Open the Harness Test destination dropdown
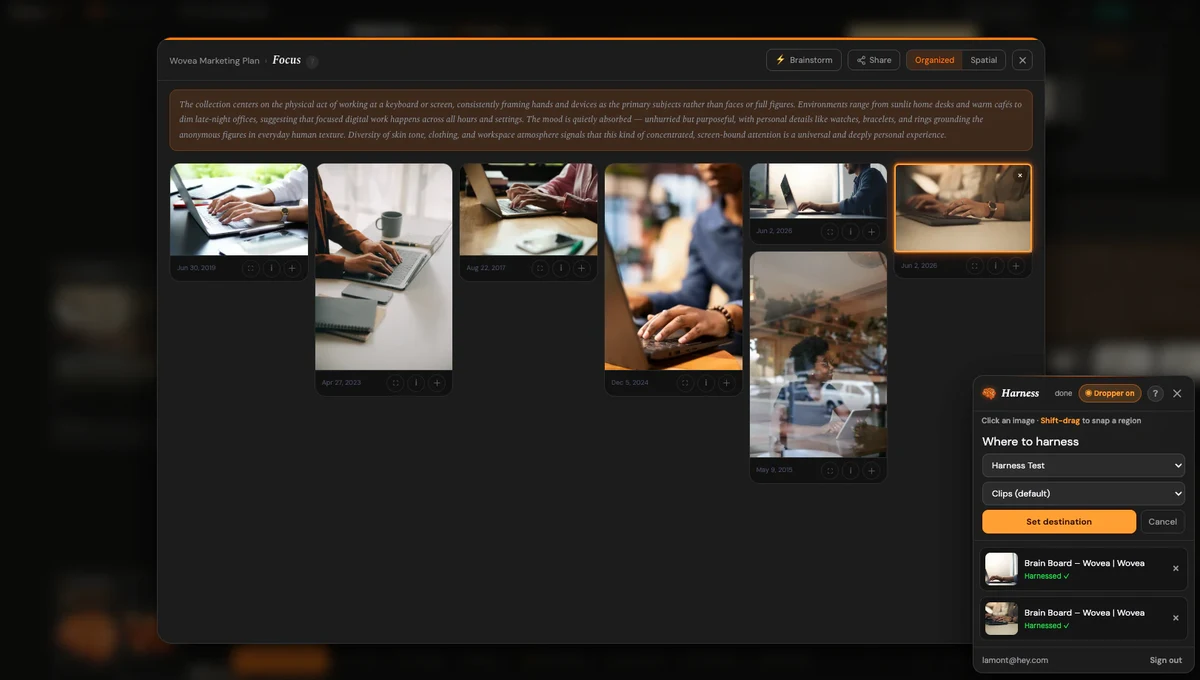 click(x=1083, y=465)
